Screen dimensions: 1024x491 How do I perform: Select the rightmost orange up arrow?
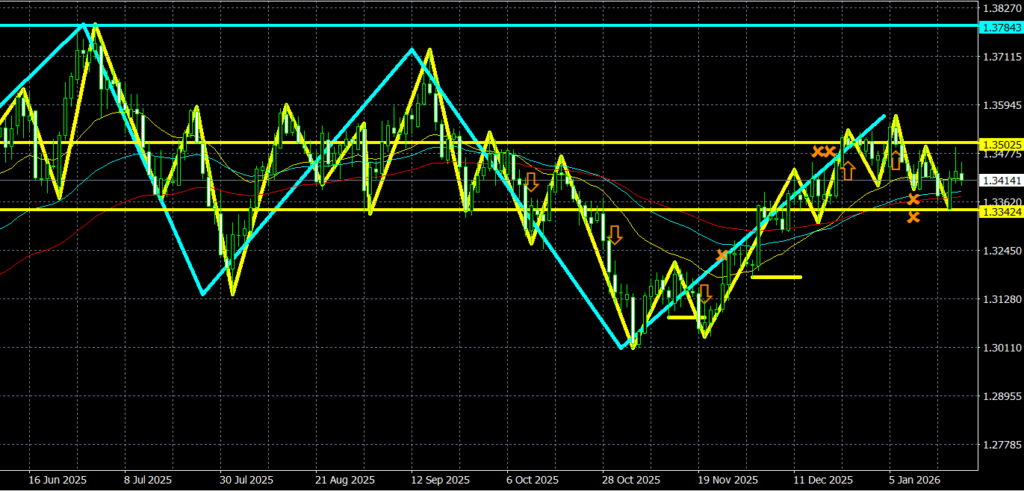click(896, 160)
